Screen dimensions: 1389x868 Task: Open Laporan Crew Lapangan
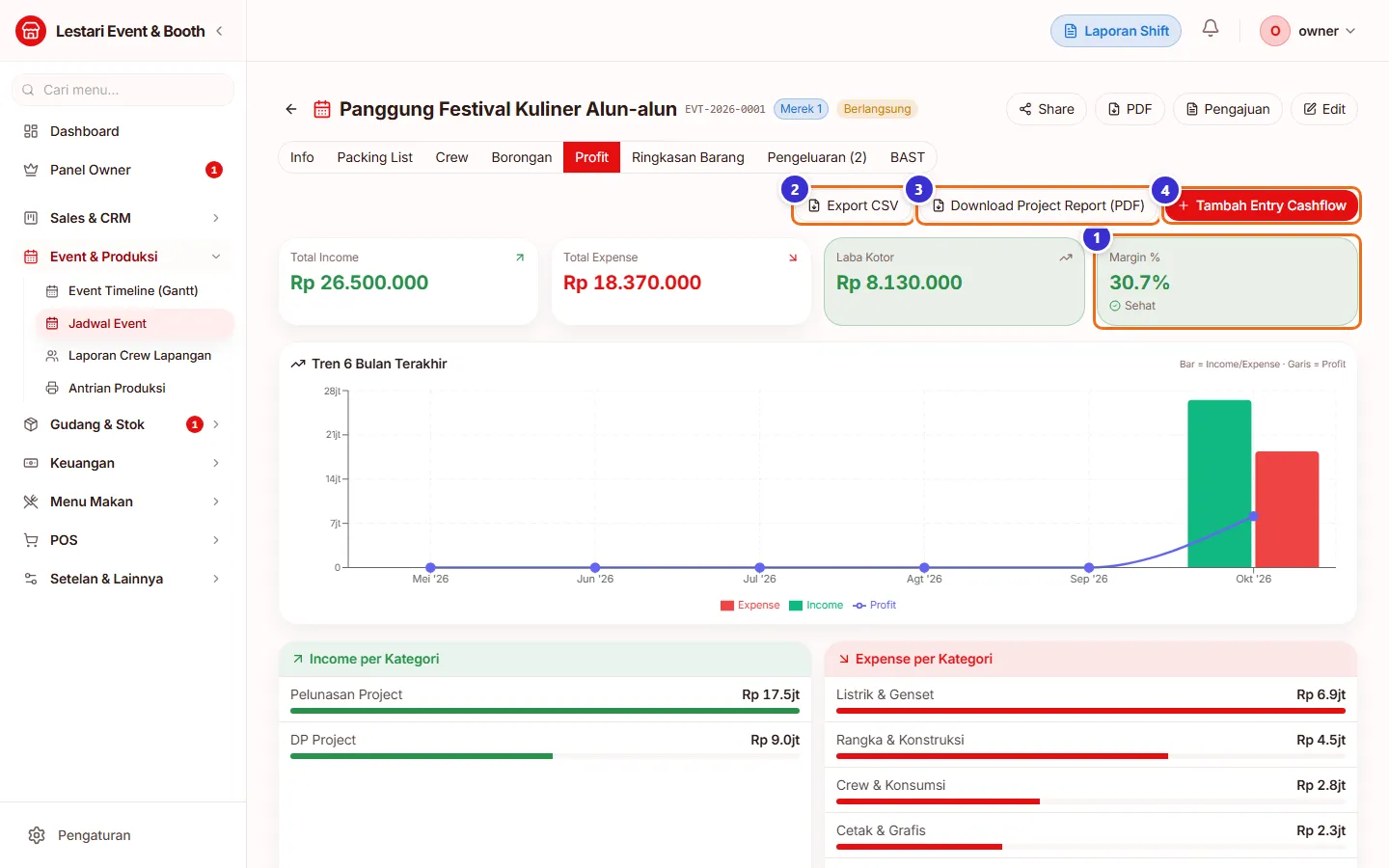coord(133,355)
